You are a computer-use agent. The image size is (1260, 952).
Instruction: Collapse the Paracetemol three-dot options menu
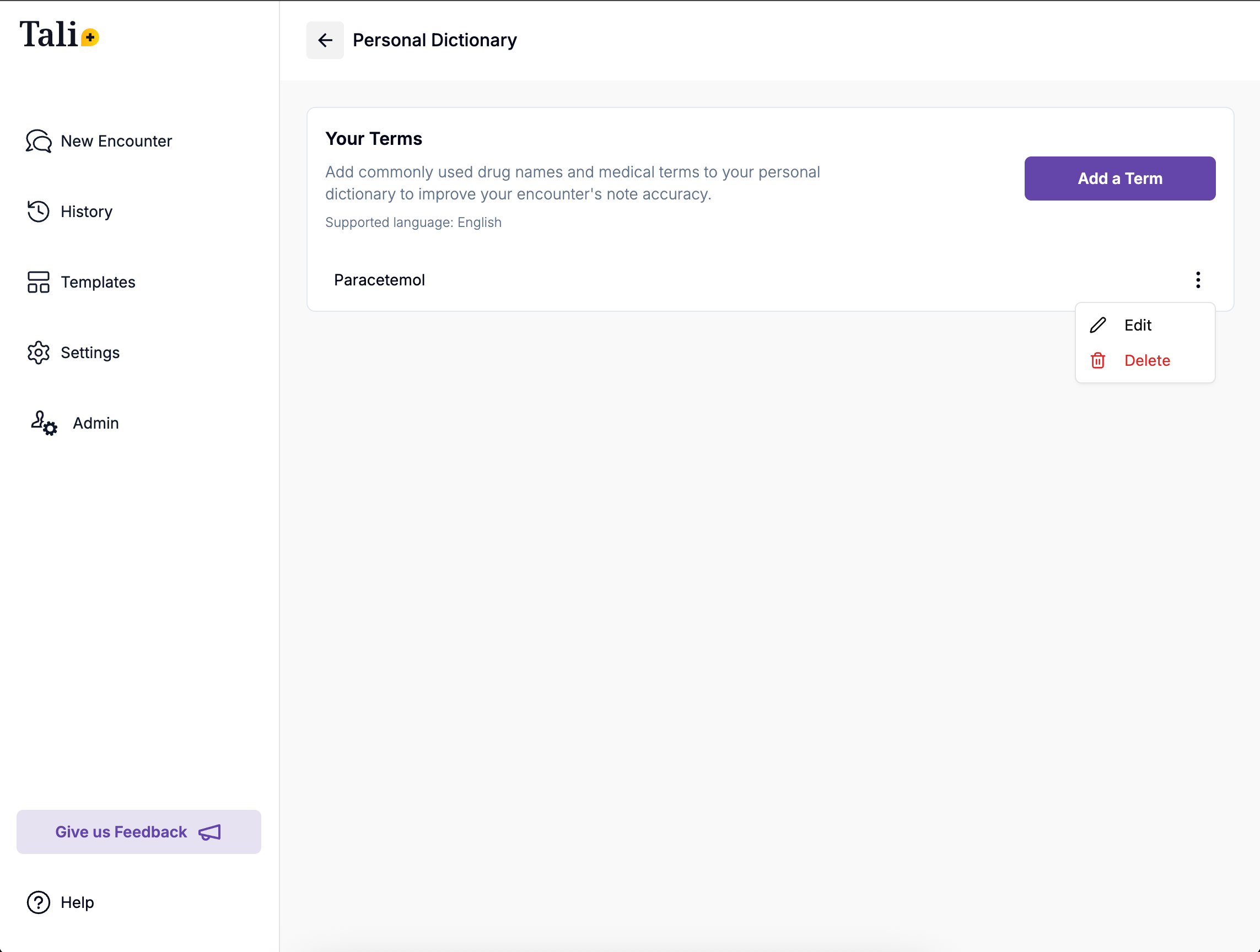(x=1198, y=279)
